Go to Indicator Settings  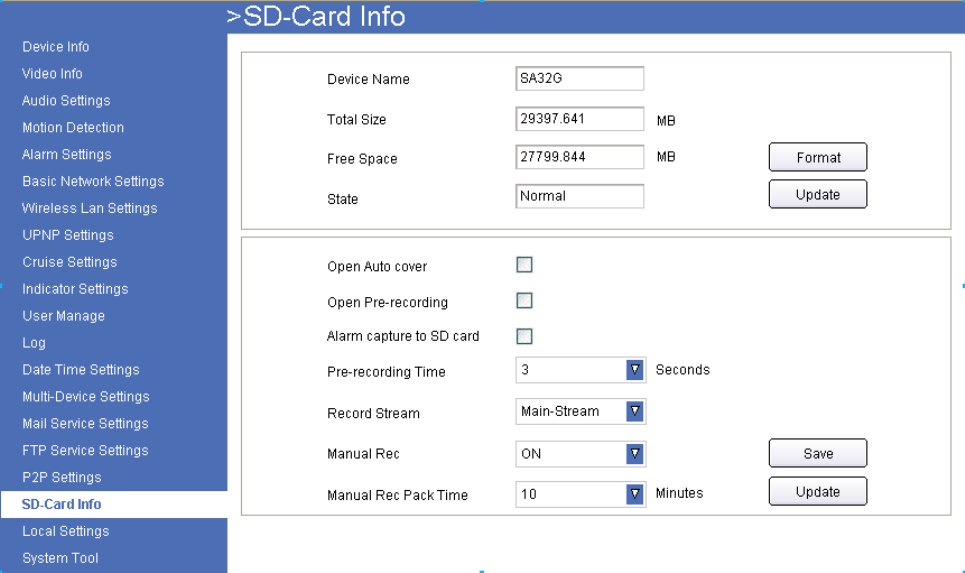tap(75, 289)
